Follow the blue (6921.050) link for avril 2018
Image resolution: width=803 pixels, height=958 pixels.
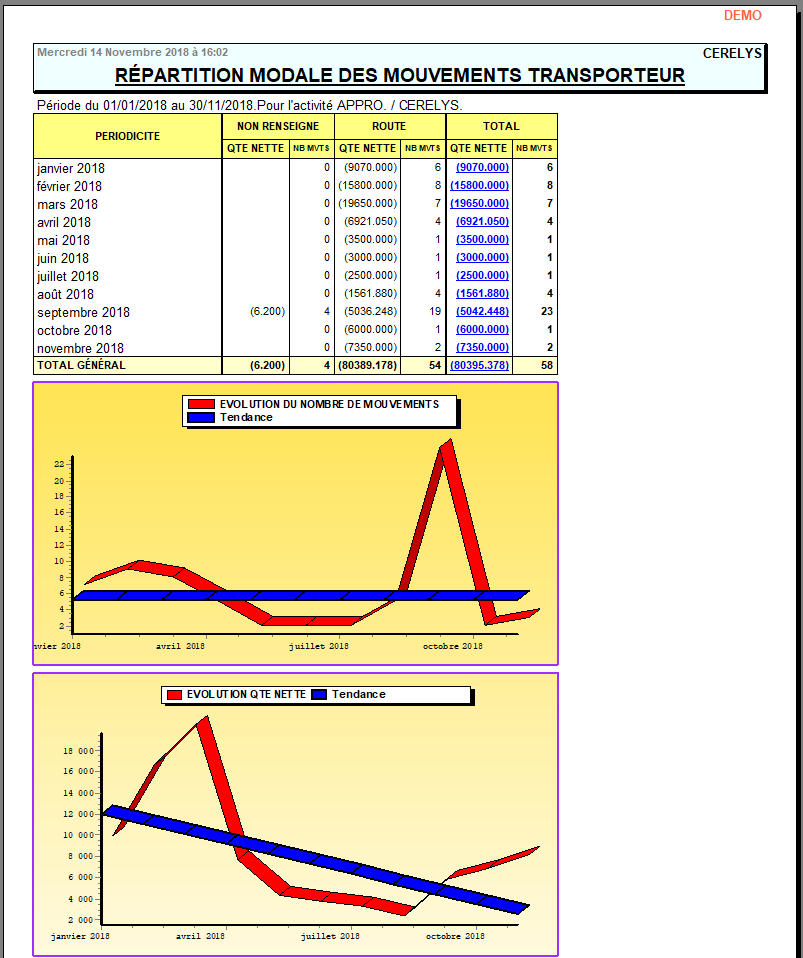(x=482, y=222)
